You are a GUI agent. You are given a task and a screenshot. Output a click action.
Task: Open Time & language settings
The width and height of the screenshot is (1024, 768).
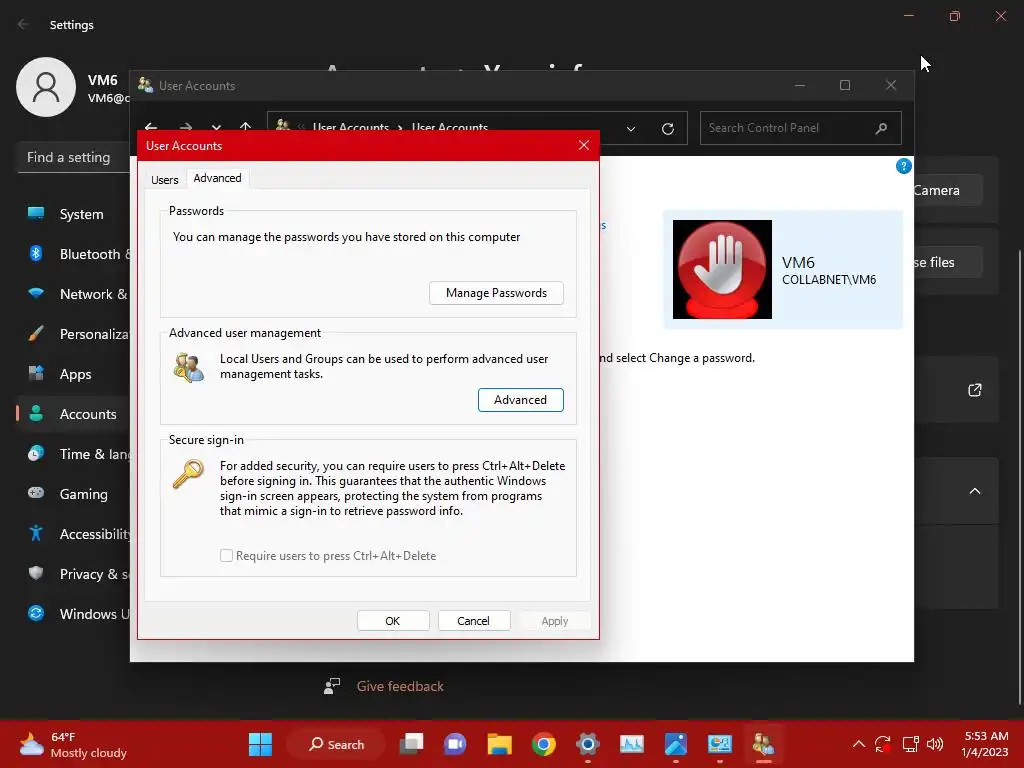(x=73, y=454)
